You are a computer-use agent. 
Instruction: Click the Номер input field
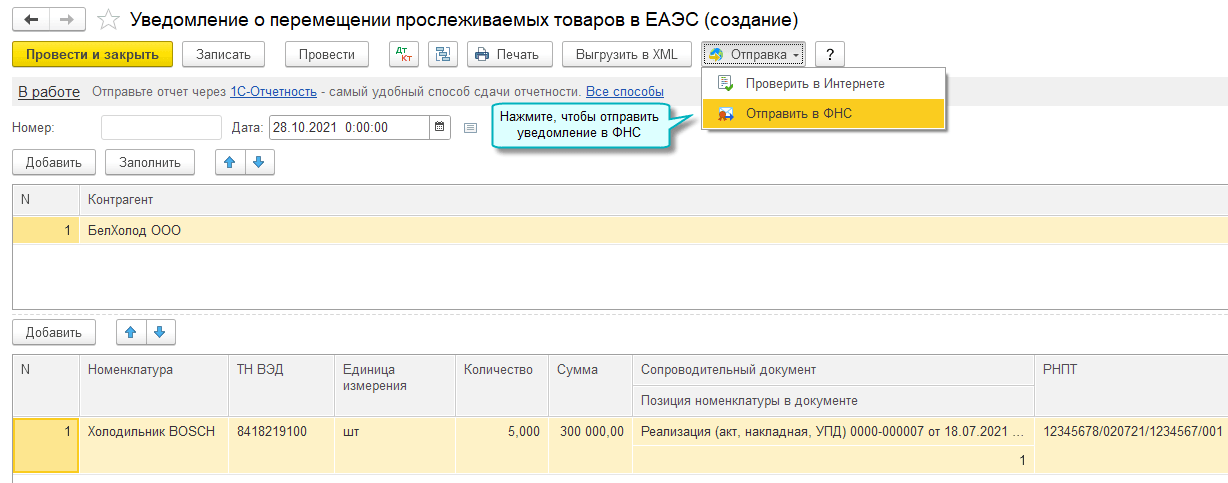pyautogui.click(x=161, y=127)
